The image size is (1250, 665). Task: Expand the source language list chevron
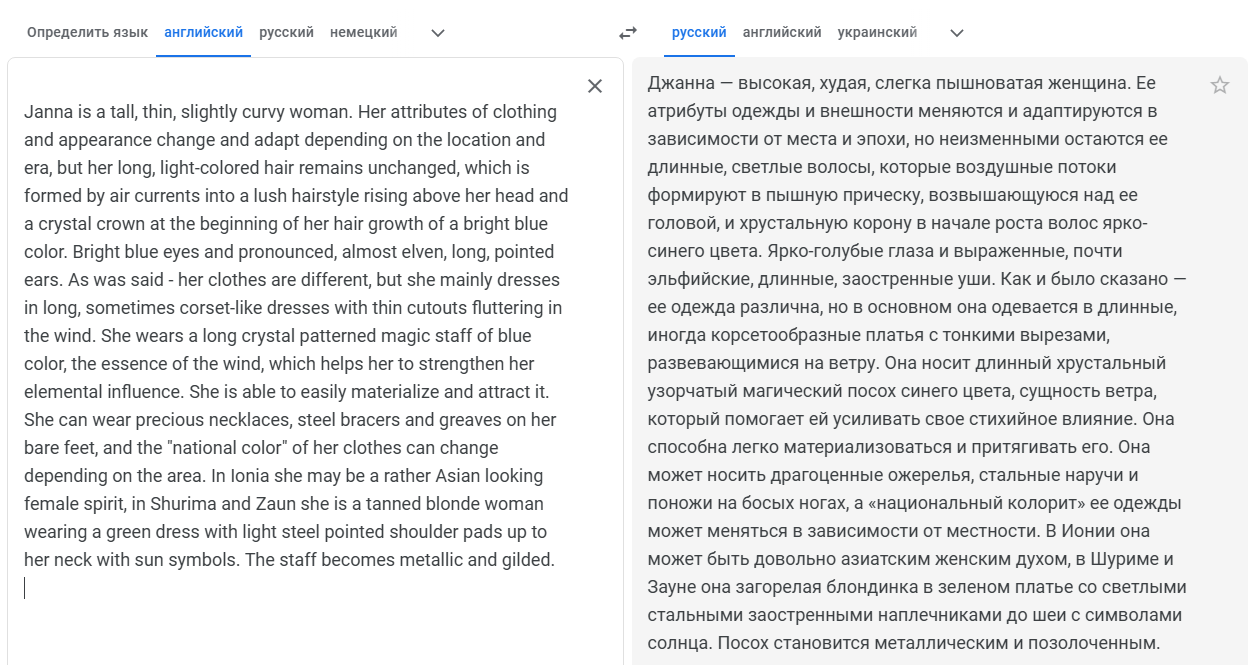point(437,33)
